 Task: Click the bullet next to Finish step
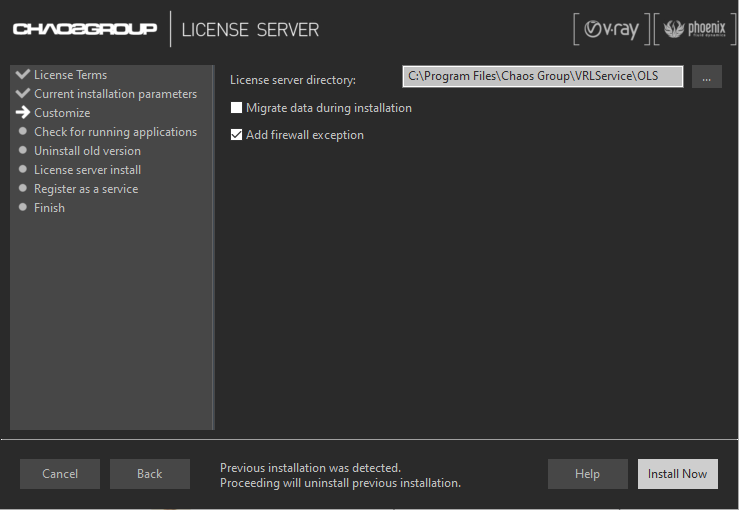pyautogui.click(x=23, y=207)
